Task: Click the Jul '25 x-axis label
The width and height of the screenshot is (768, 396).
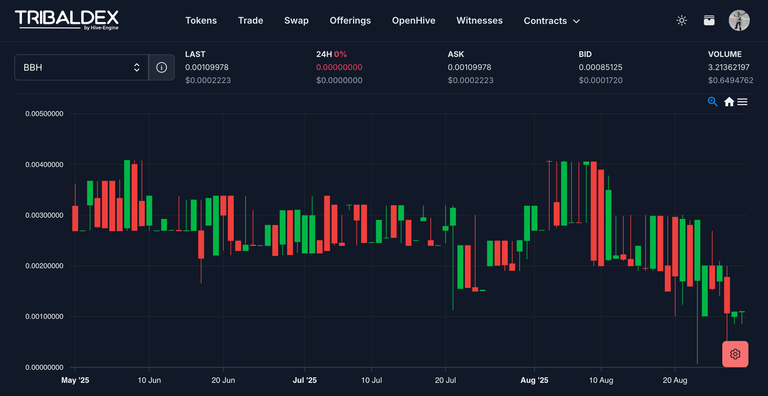Action: [305, 380]
